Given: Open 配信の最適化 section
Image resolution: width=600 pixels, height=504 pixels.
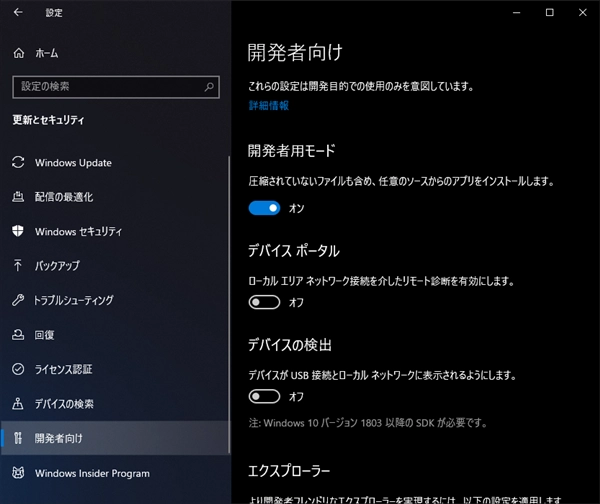Looking at the screenshot, I should click(115, 197).
